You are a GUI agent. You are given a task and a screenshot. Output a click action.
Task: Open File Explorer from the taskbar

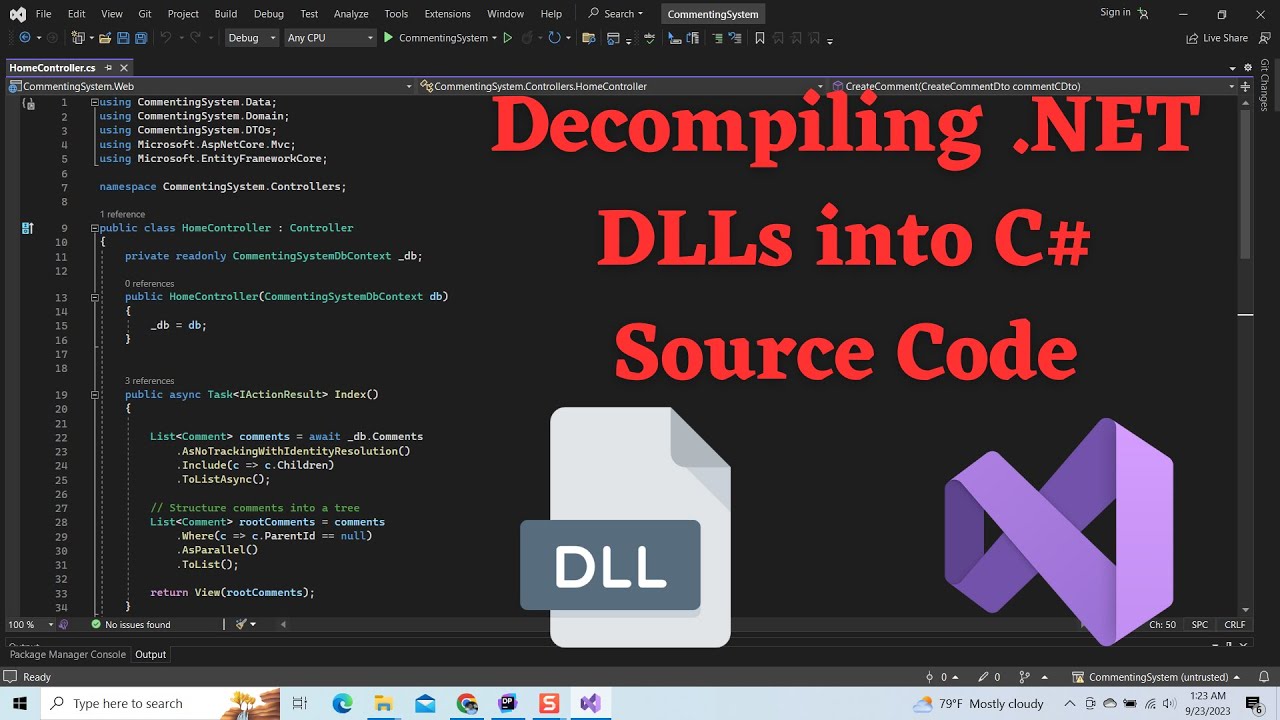[384, 703]
